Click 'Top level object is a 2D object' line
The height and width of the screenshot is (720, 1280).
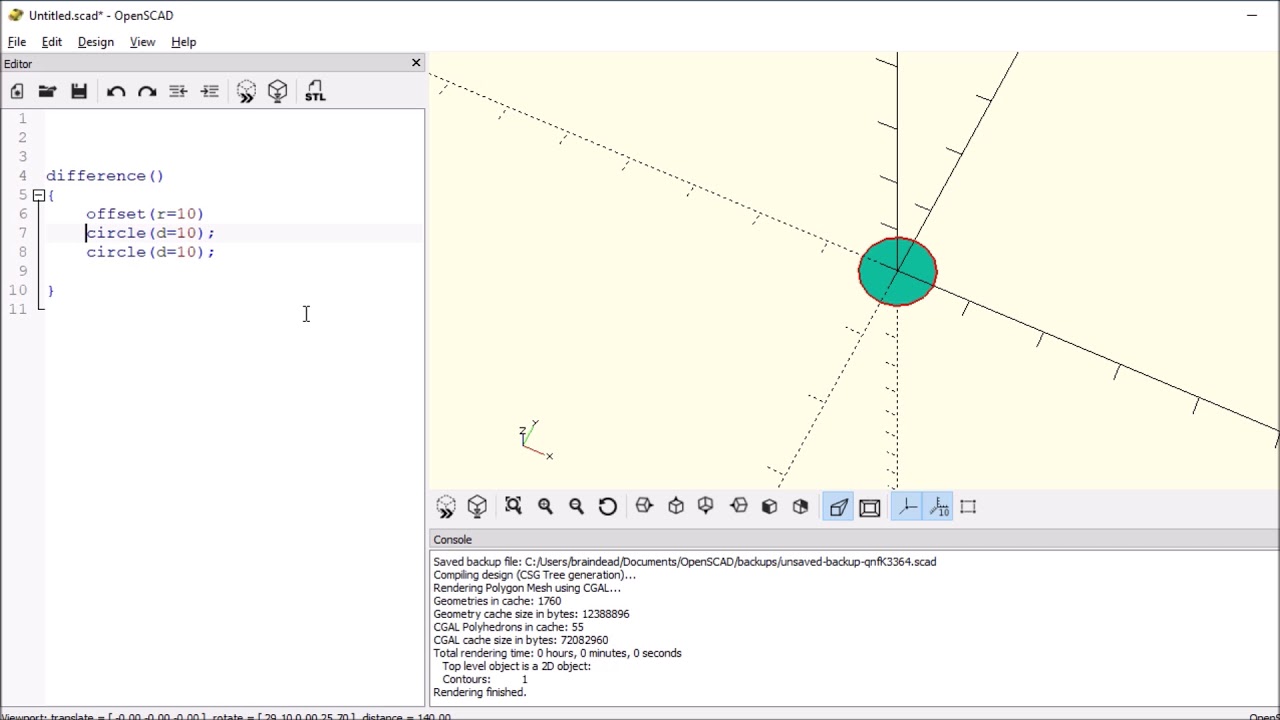pyautogui.click(x=516, y=666)
